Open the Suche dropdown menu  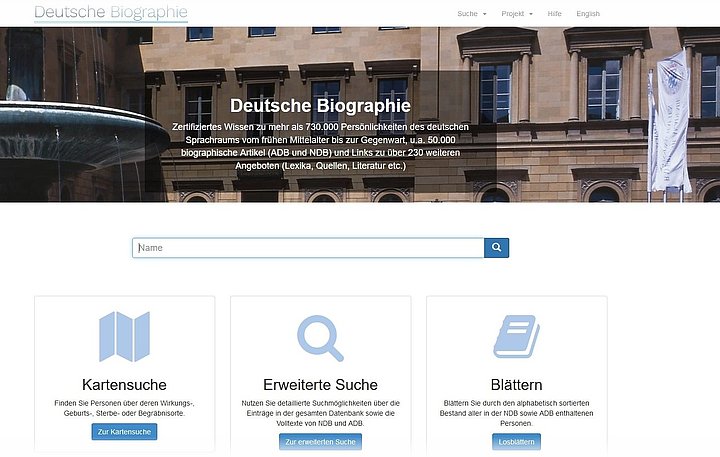472,14
